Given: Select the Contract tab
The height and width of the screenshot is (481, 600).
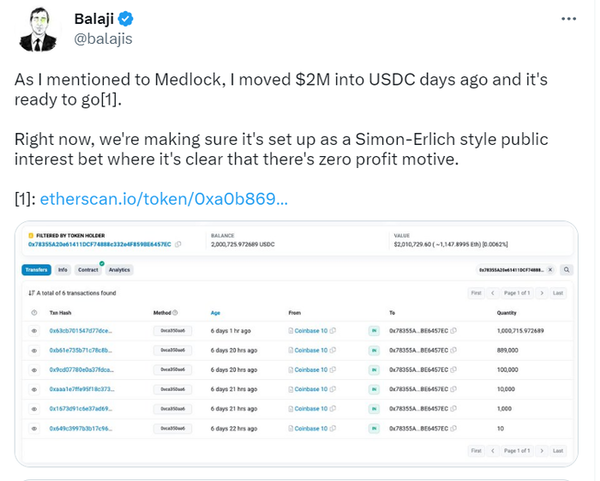Looking at the screenshot, I should [88, 270].
